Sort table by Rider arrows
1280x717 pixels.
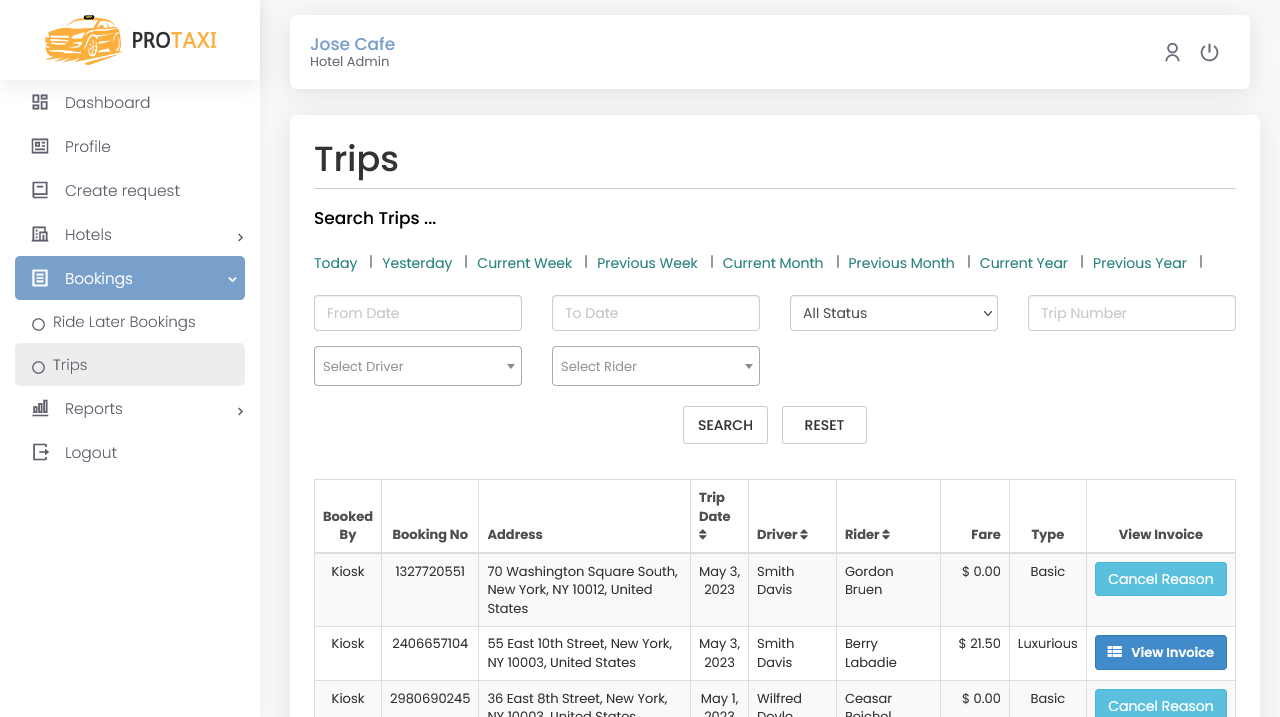click(x=886, y=535)
